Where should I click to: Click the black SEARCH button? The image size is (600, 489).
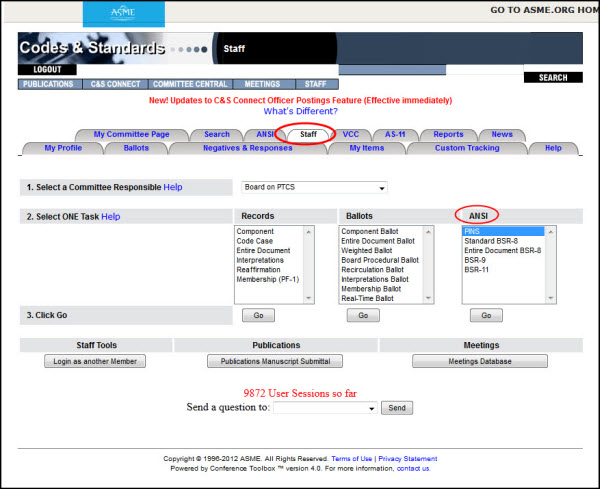(x=553, y=77)
